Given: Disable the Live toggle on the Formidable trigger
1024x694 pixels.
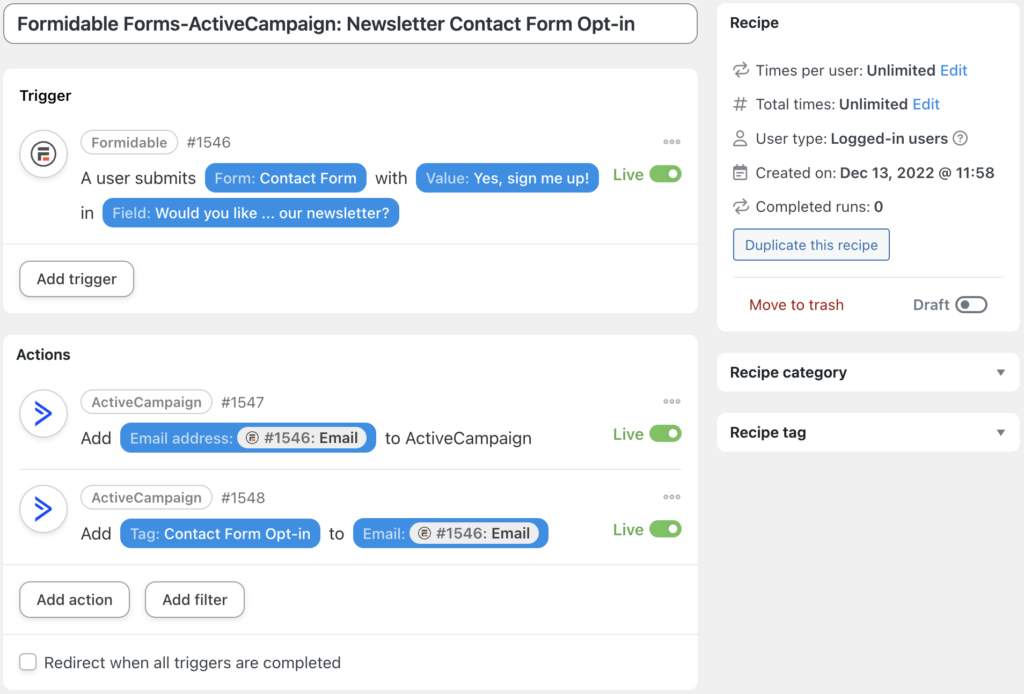Looking at the screenshot, I should (x=668, y=173).
